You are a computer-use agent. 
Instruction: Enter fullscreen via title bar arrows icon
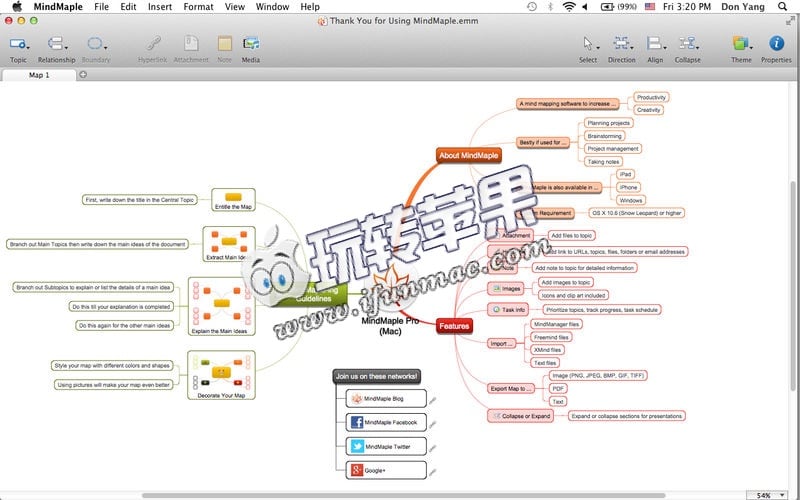click(790, 21)
